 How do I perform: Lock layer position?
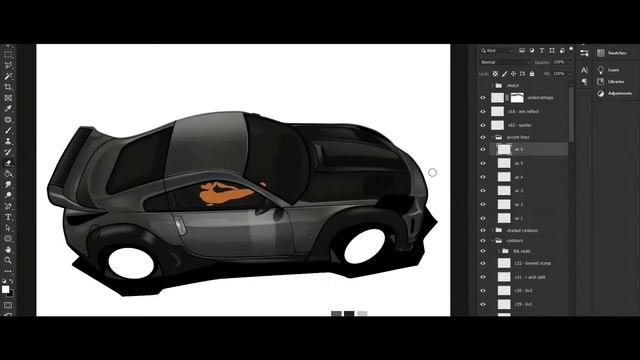(x=513, y=74)
